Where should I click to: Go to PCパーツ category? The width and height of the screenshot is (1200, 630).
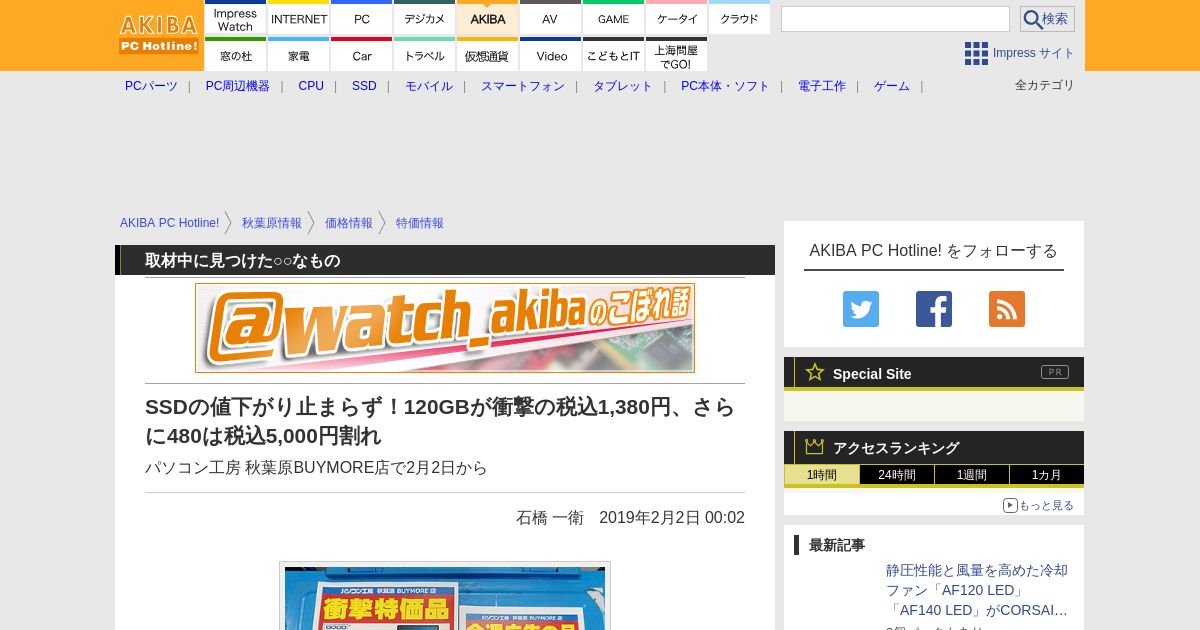point(151,86)
